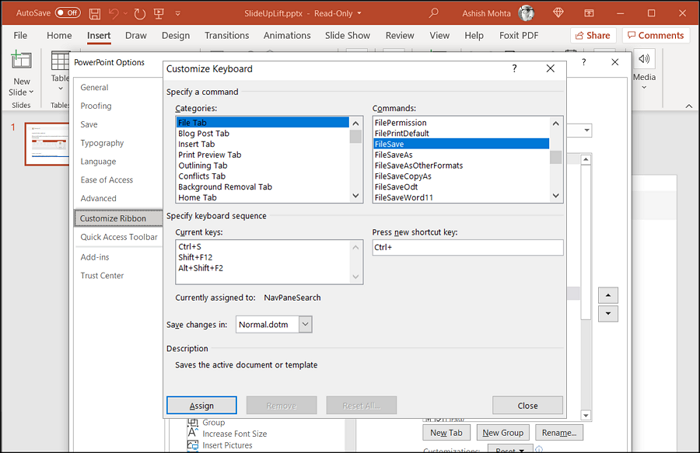Open the Animations ribbon tab
Screen dimensions: 700x453
click(287, 35)
